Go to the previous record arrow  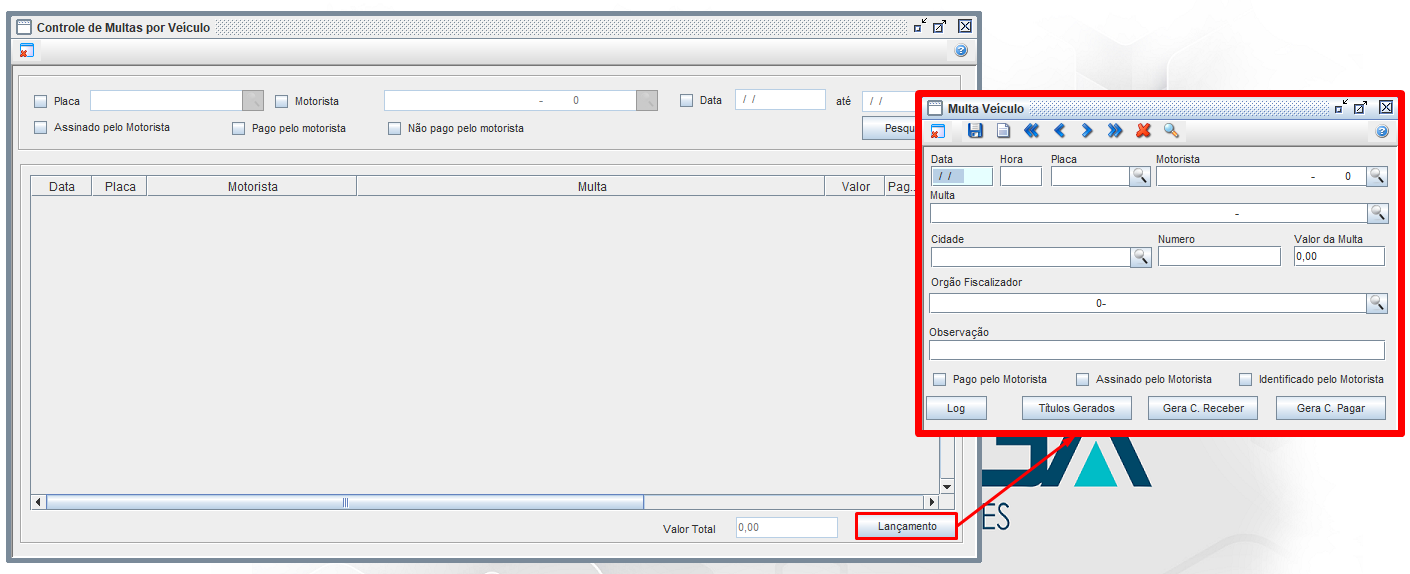[x=1059, y=131]
